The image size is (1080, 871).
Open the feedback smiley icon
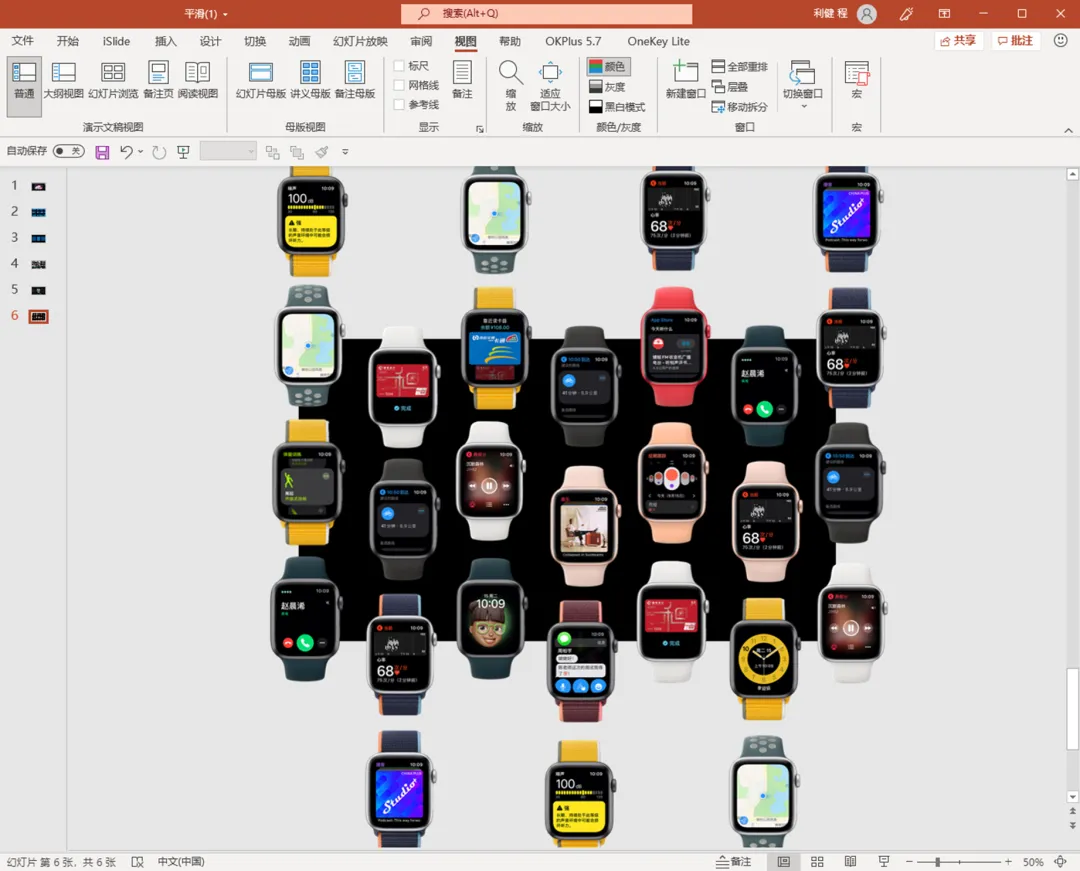(x=1061, y=41)
